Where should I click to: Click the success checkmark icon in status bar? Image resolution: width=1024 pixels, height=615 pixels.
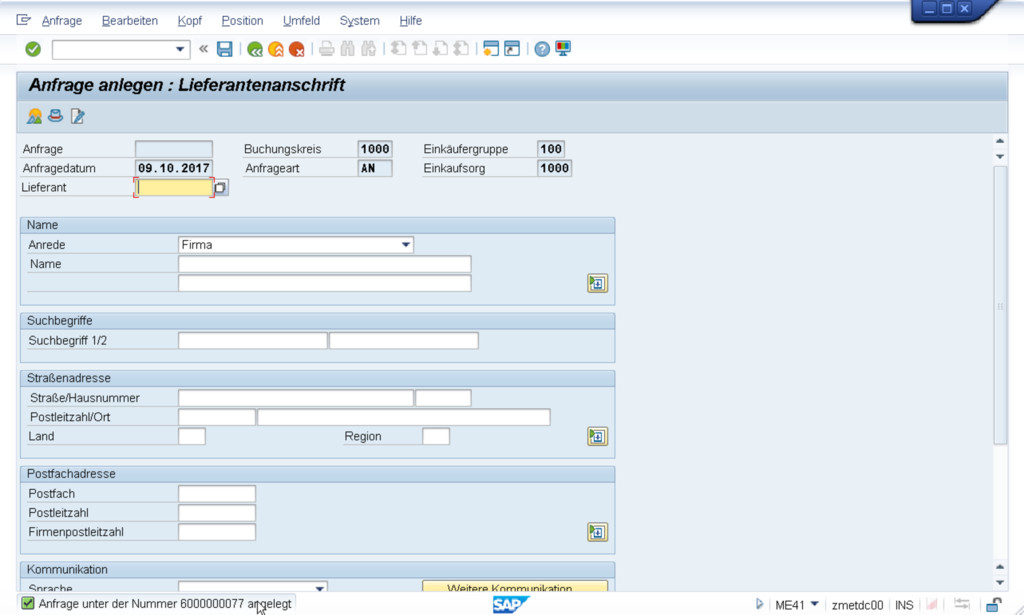[x=27, y=603]
